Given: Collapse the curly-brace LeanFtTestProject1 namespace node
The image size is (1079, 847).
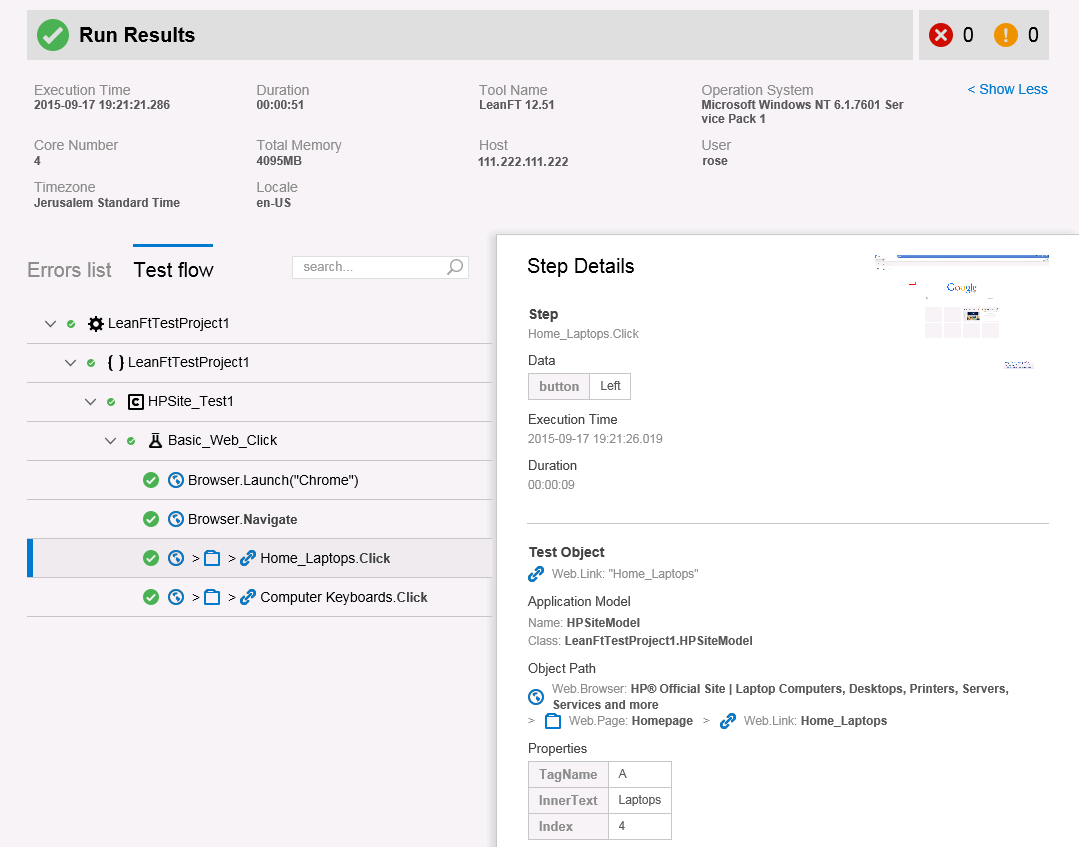Looking at the screenshot, I should [x=70, y=363].
